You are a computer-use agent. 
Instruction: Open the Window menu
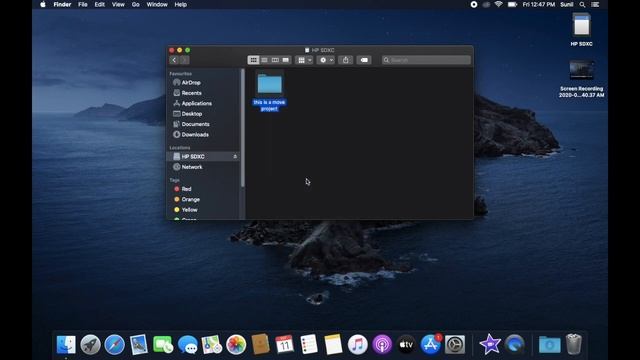tap(157, 4)
